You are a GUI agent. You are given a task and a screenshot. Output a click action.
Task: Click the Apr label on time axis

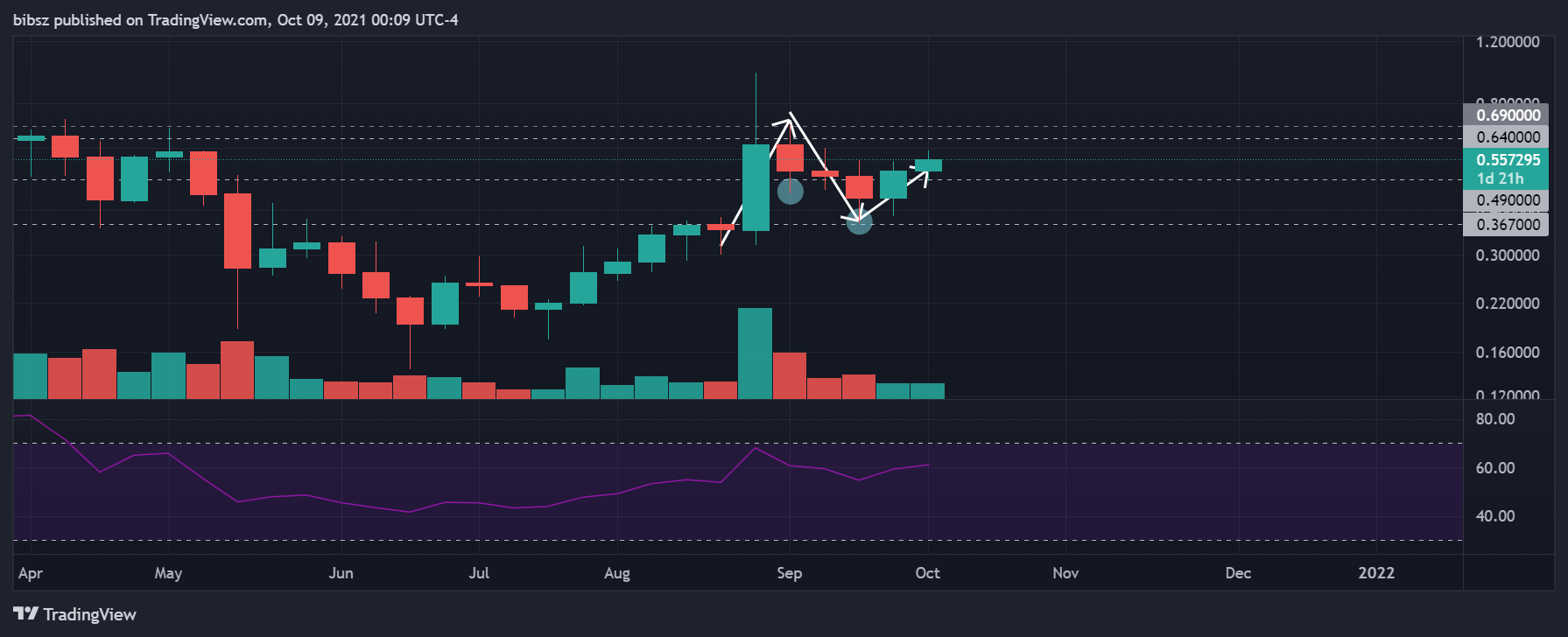coord(31,573)
